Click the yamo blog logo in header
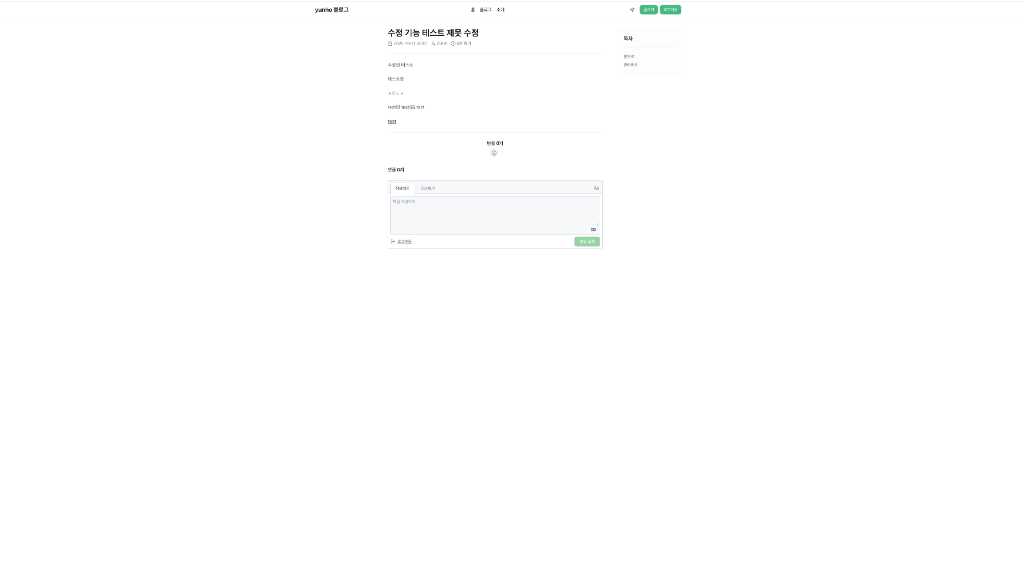This screenshot has width=1024, height=566. [x=332, y=10]
